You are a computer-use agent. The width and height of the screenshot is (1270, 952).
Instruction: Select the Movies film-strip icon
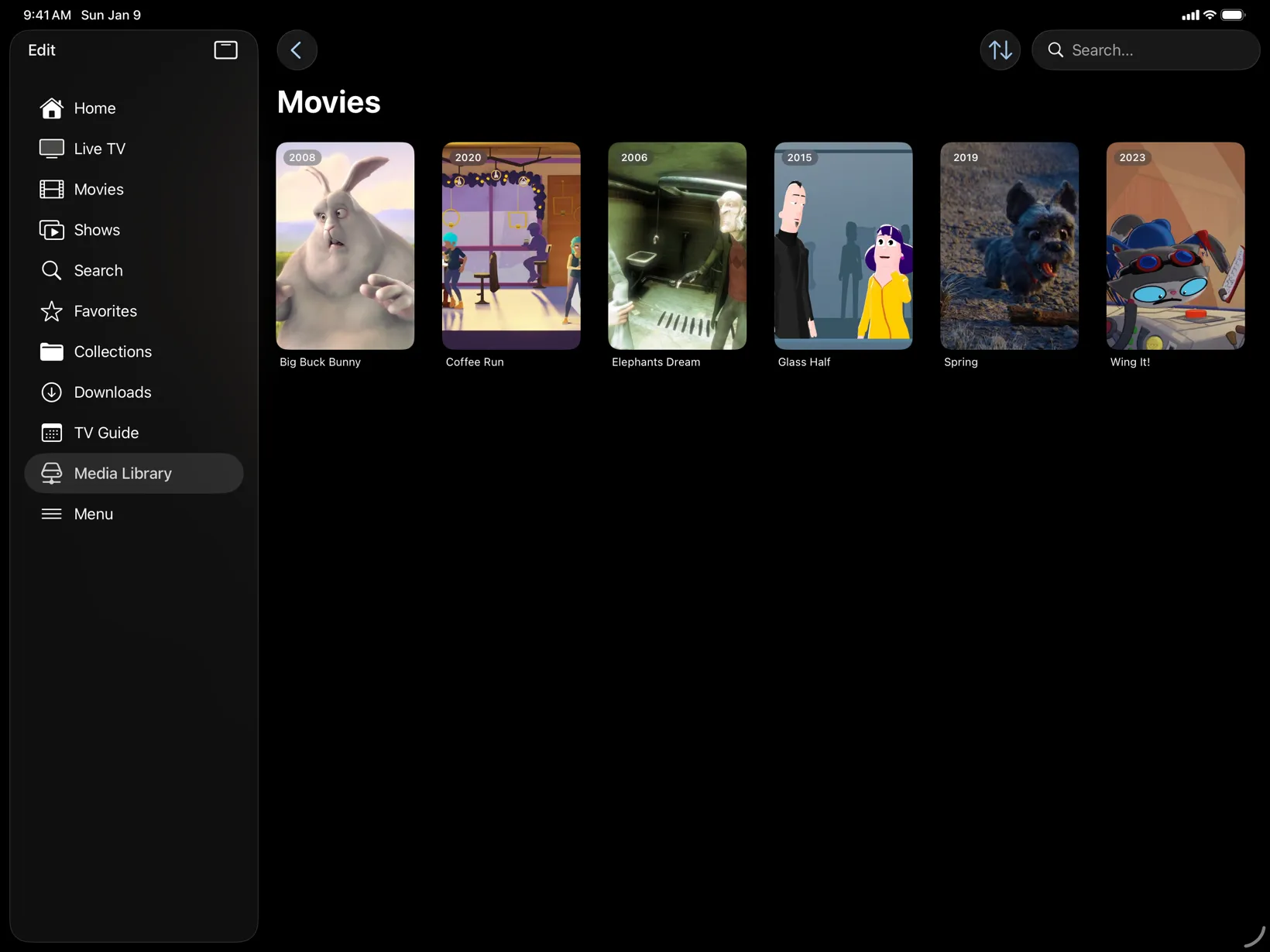51,190
